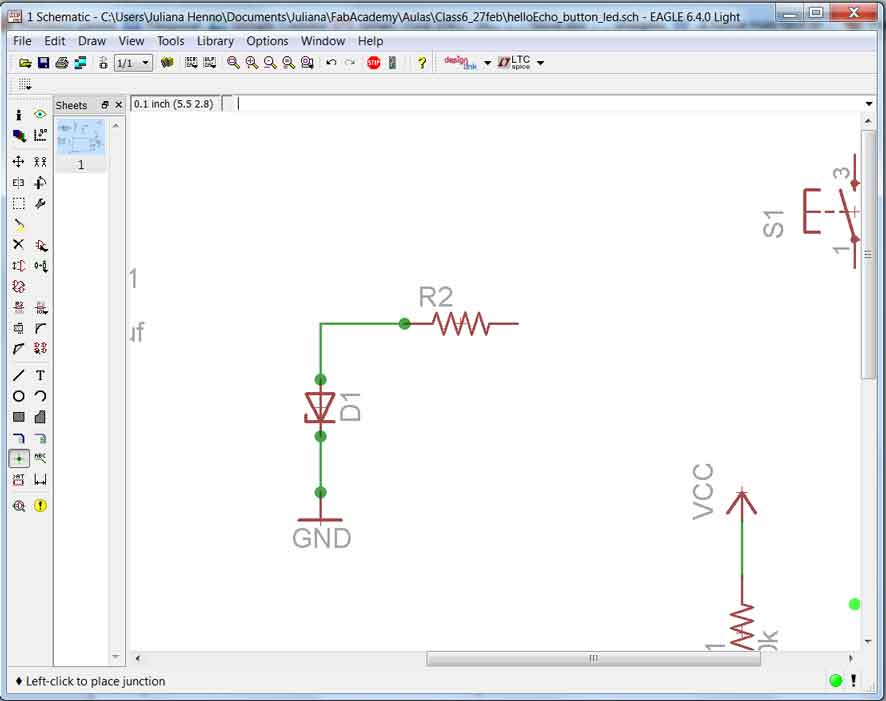Open the CAM processor icon

(x=80, y=63)
